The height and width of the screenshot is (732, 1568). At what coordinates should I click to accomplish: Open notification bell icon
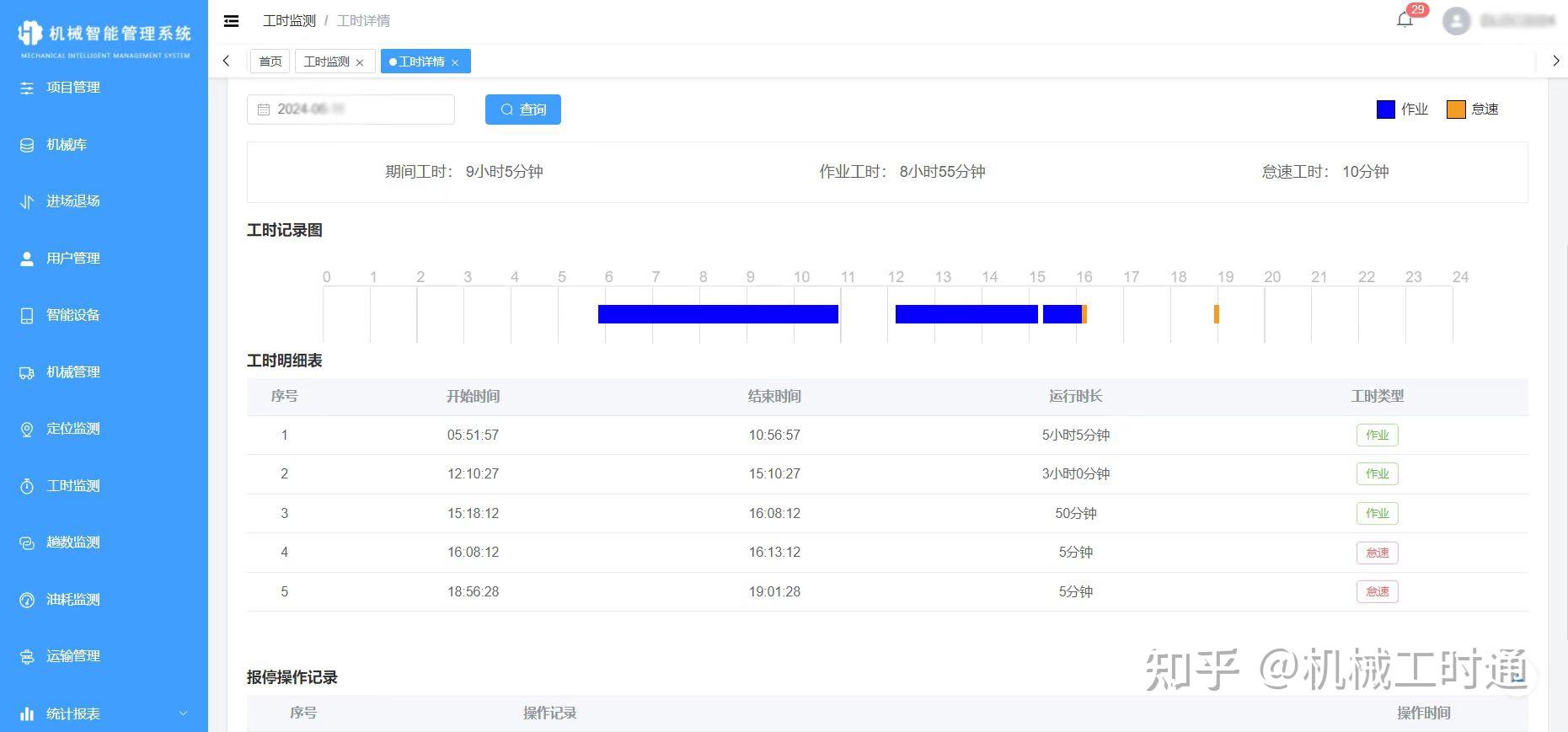tap(1405, 19)
